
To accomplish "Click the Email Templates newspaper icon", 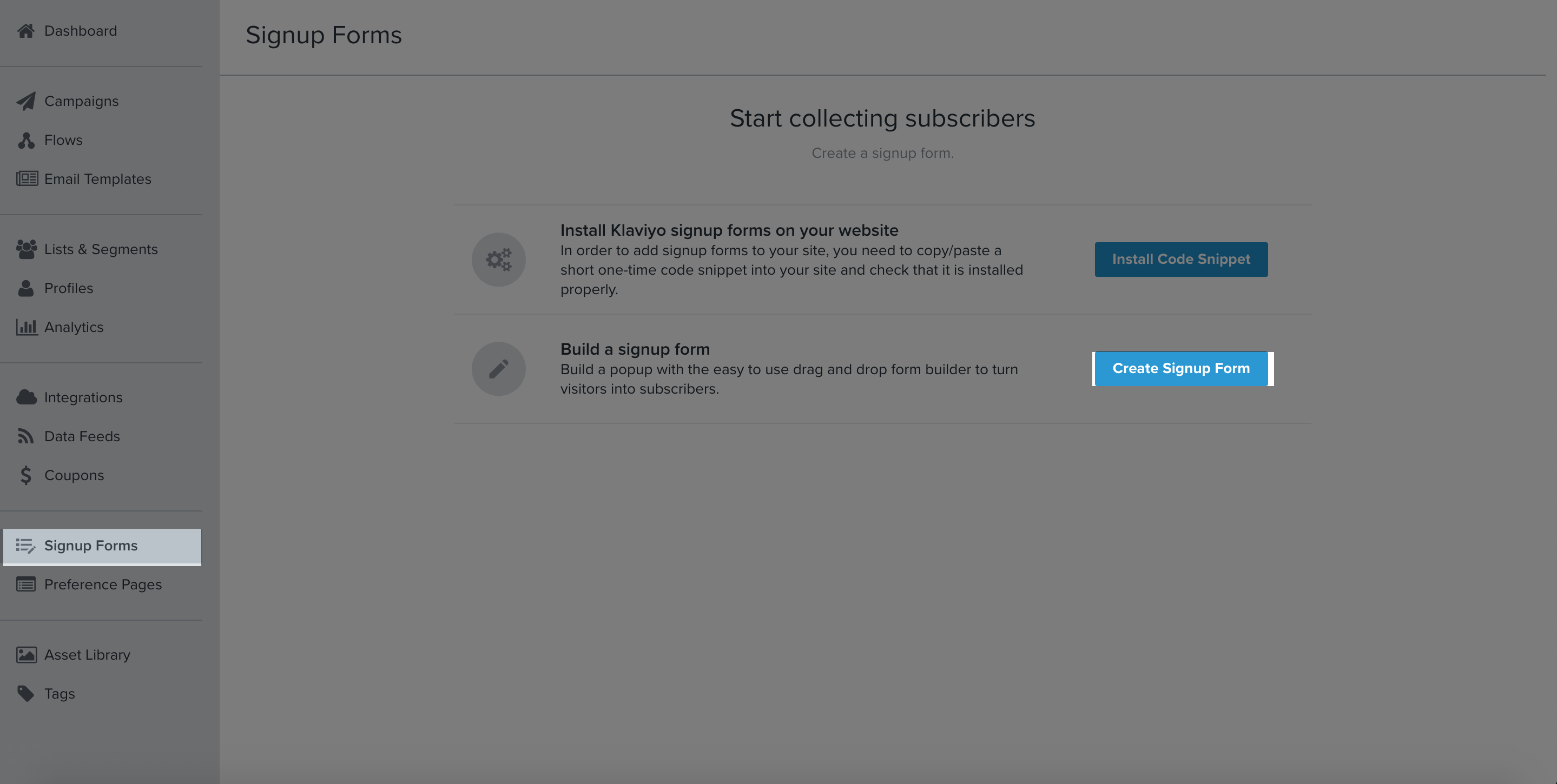I will [27, 179].
